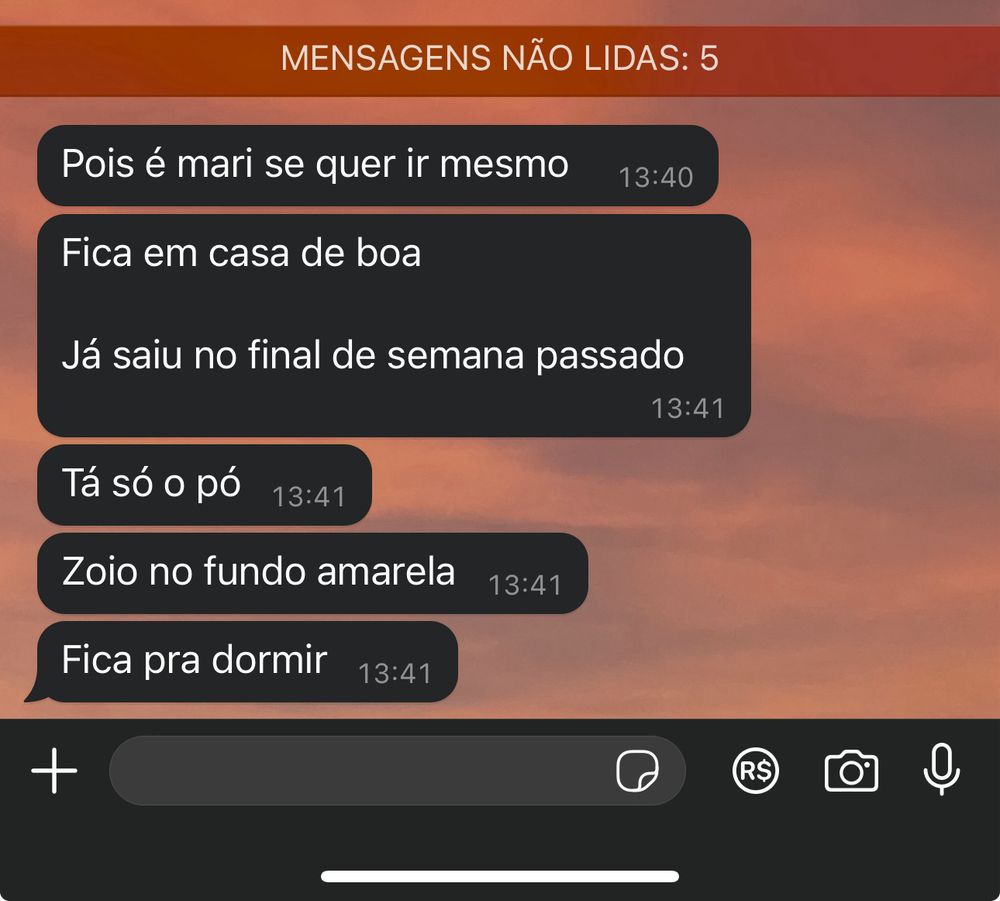This screenshot has width=1000, height=901.
Task: Tap the 13:41 timestamp beside 'Fica pra dormir'
Action: pos(395,673)
